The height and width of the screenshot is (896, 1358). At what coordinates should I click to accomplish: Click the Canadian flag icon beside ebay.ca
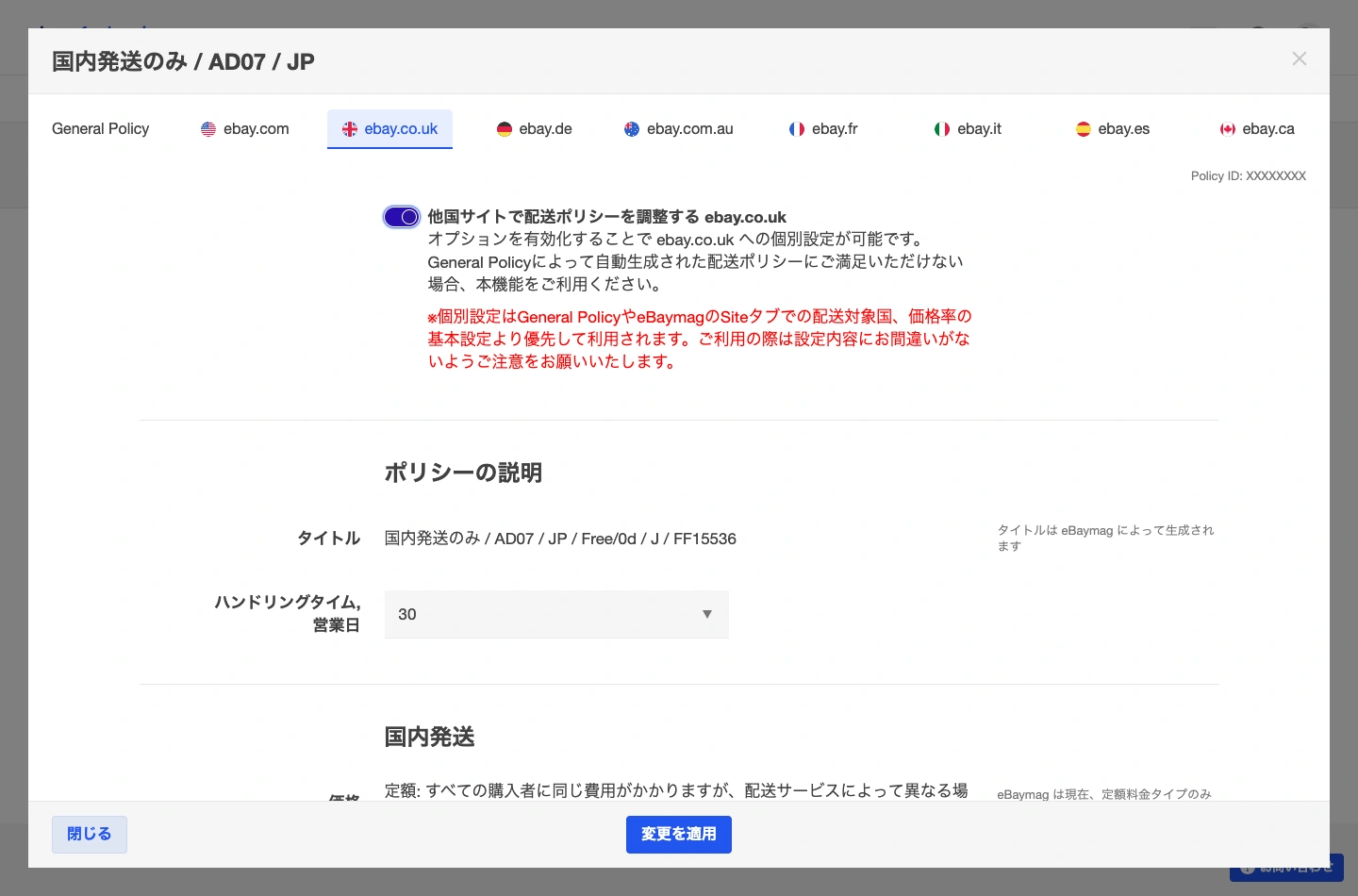coord(1228,129)
